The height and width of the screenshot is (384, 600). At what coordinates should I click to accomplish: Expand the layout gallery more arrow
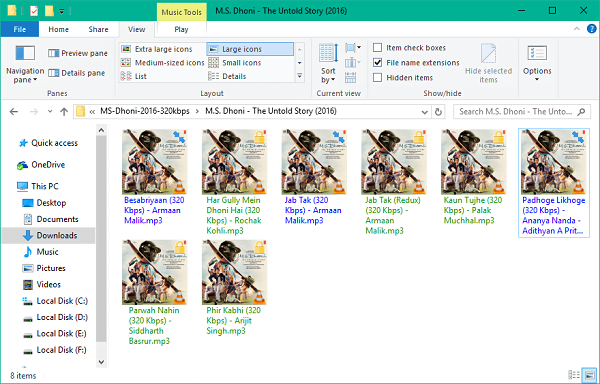click(300, 76)
